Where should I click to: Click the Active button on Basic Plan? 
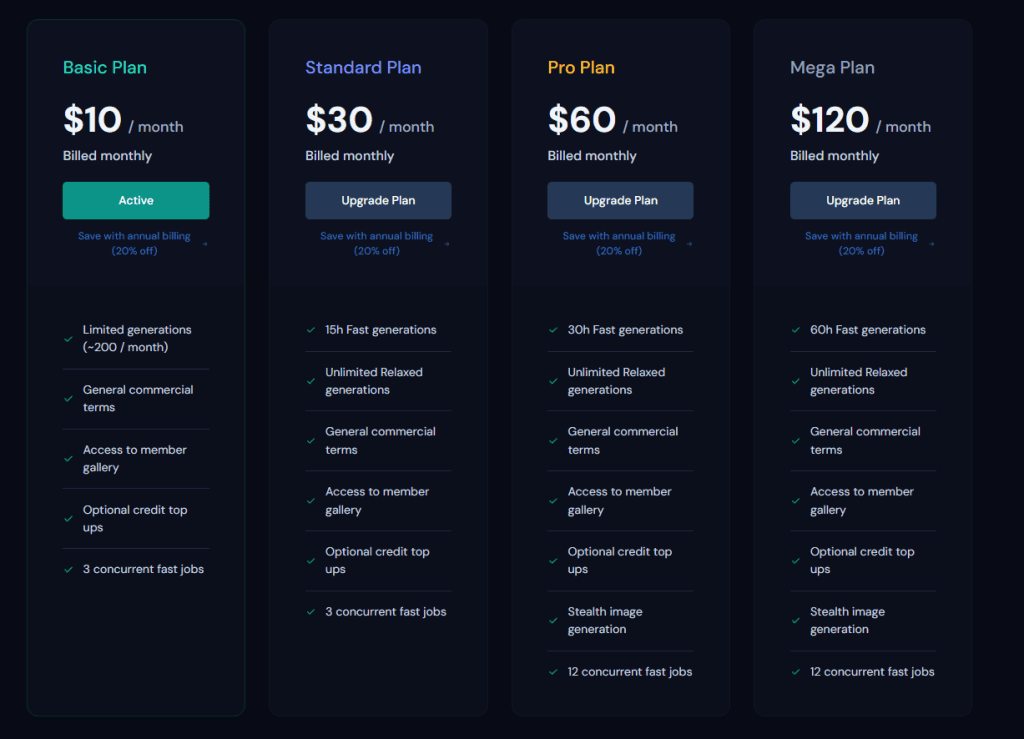136,200
